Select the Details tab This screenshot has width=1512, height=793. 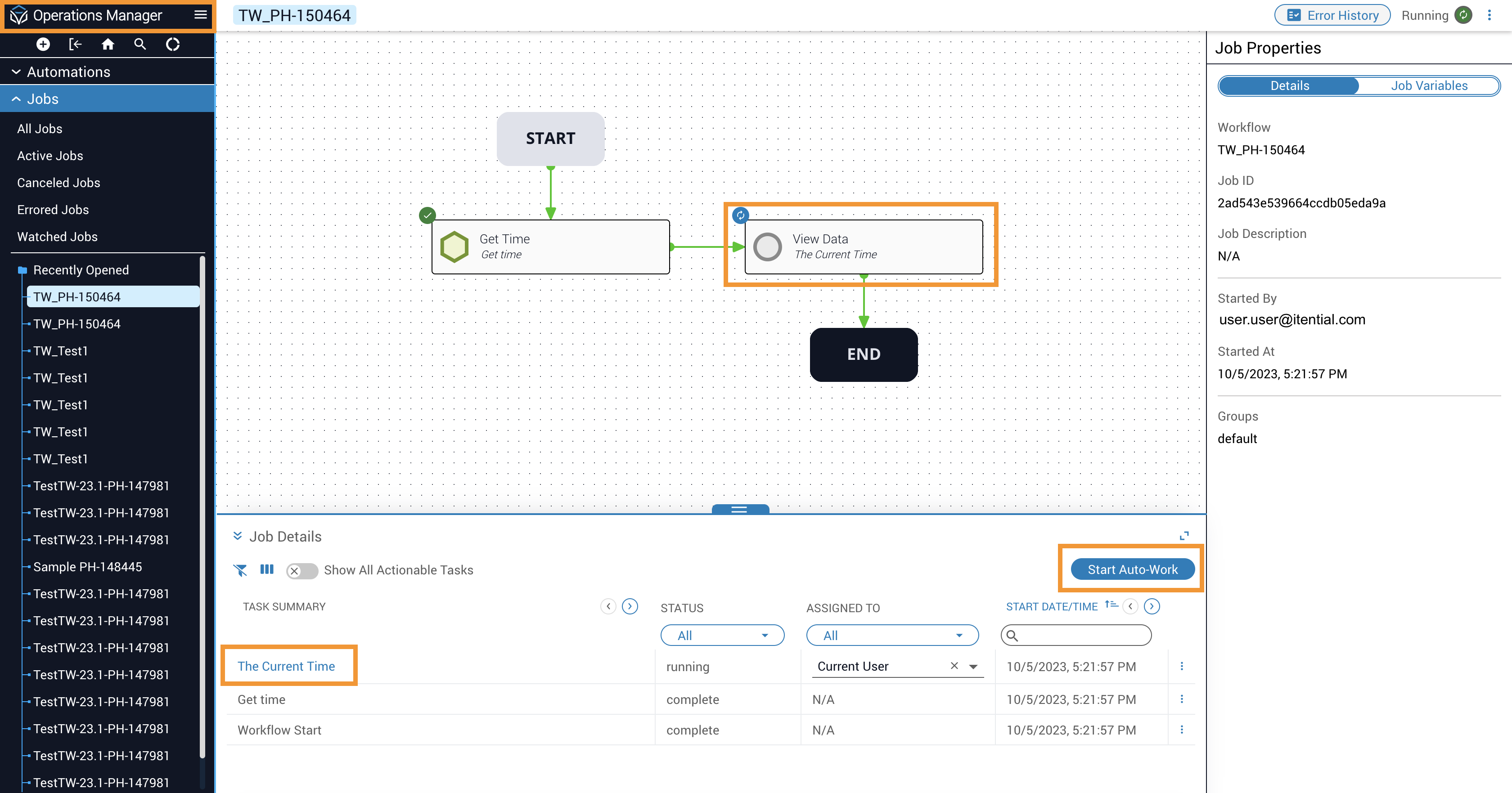click(x=1290, y=85)
